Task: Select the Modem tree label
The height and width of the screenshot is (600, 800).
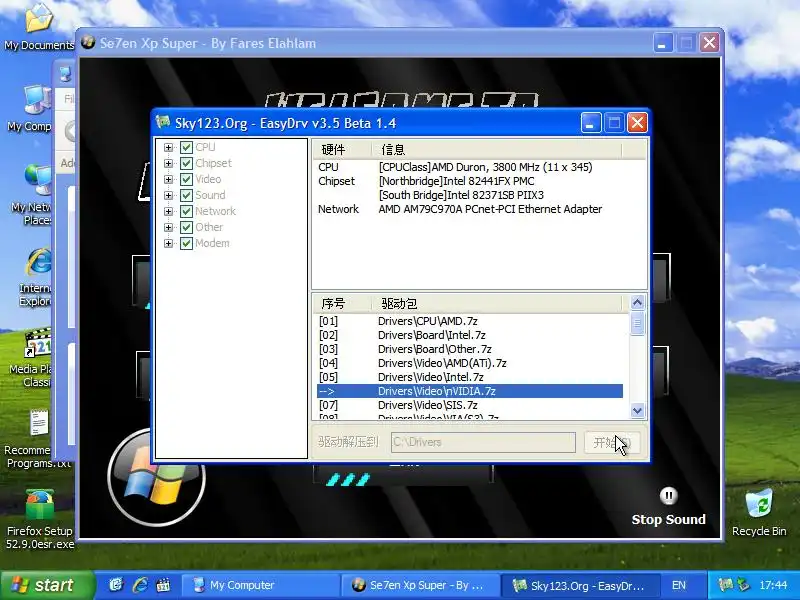Action: coord(212,243)
